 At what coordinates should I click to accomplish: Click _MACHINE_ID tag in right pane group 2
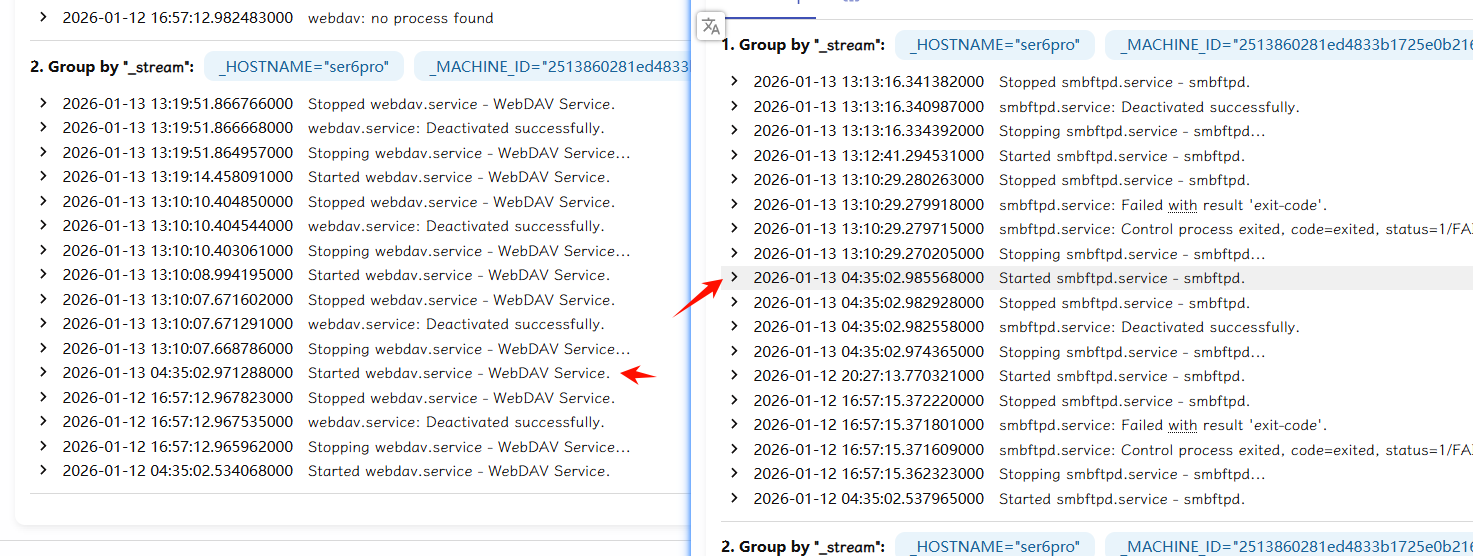(1289, 546)
